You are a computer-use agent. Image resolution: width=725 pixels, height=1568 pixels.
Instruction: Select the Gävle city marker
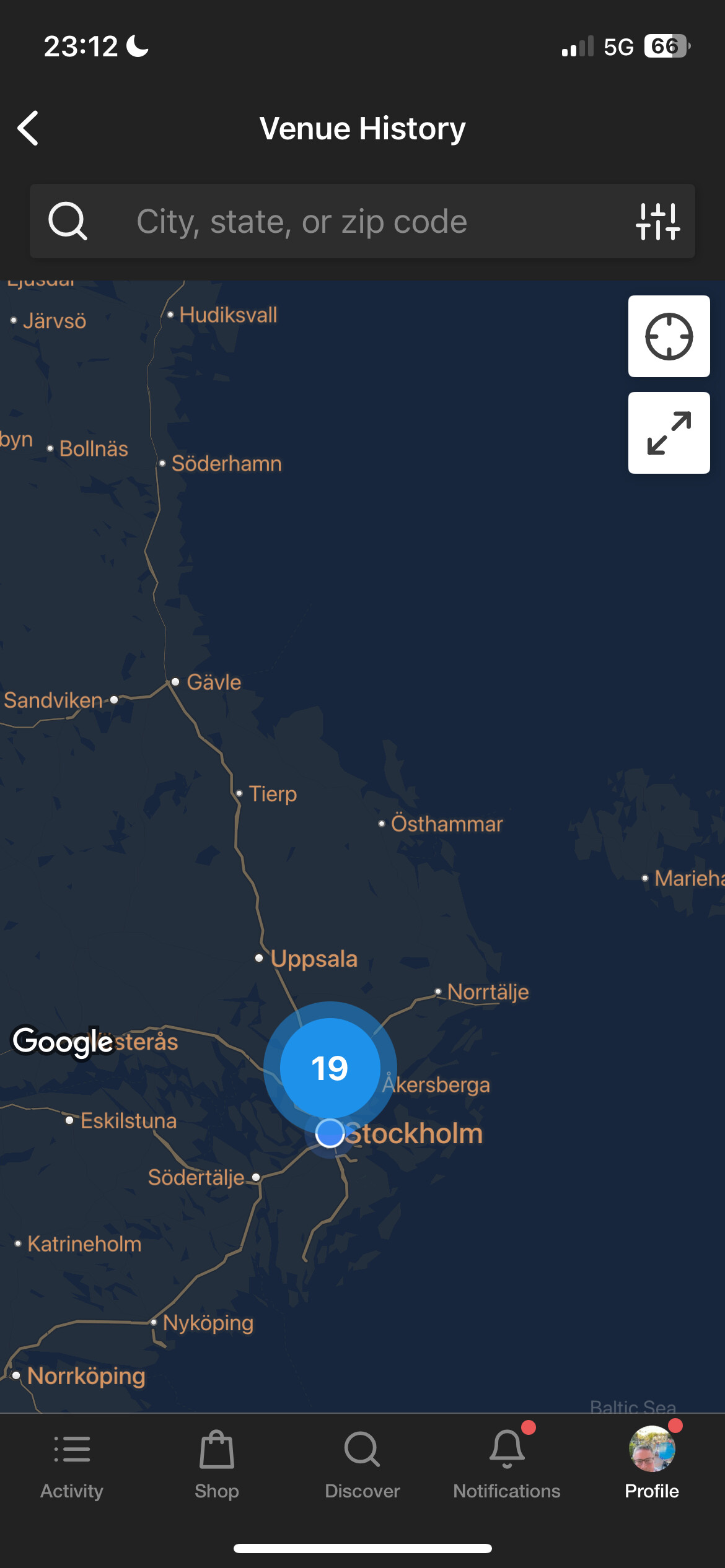175,682
